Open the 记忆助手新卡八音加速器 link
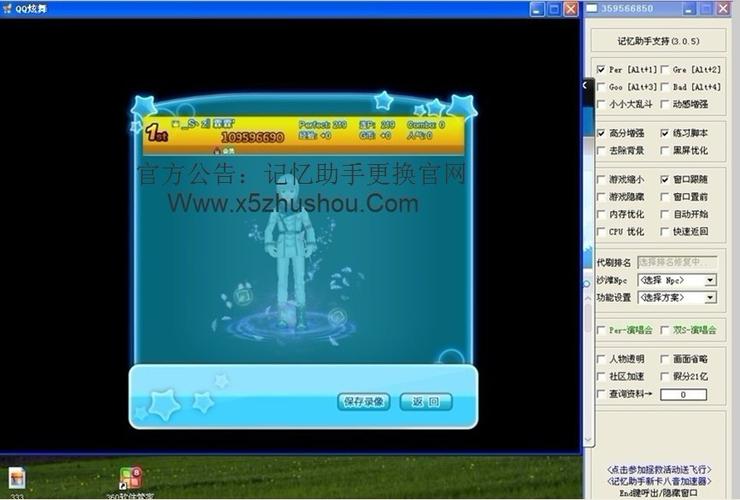740x500 pixels. (660, 481)
